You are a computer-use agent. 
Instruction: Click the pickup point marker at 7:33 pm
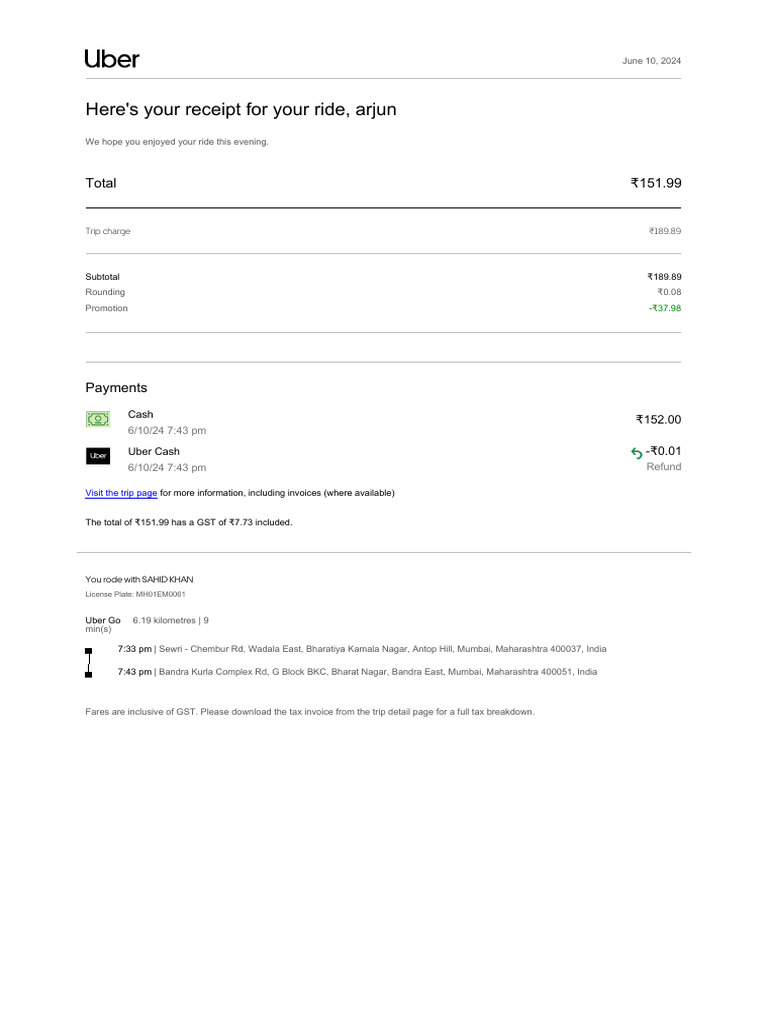[89, 650]
